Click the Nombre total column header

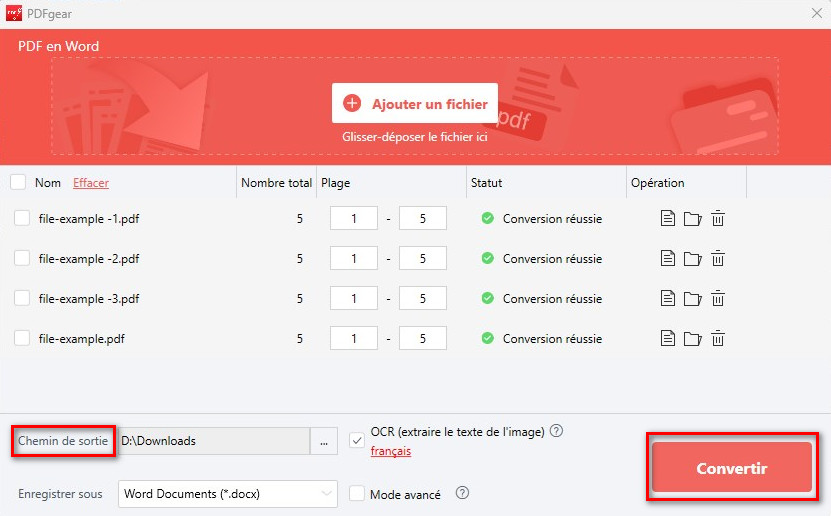pos(276,183)
